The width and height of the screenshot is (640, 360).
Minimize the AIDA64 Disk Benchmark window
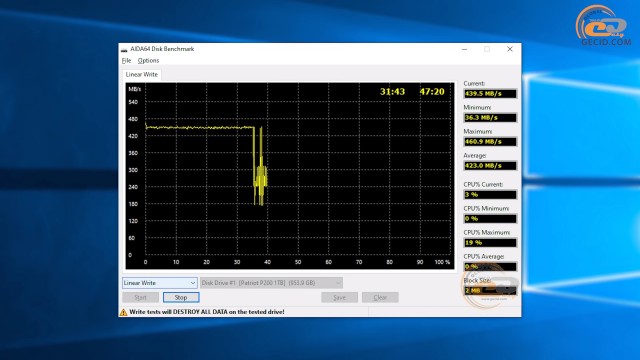(464, 49)
